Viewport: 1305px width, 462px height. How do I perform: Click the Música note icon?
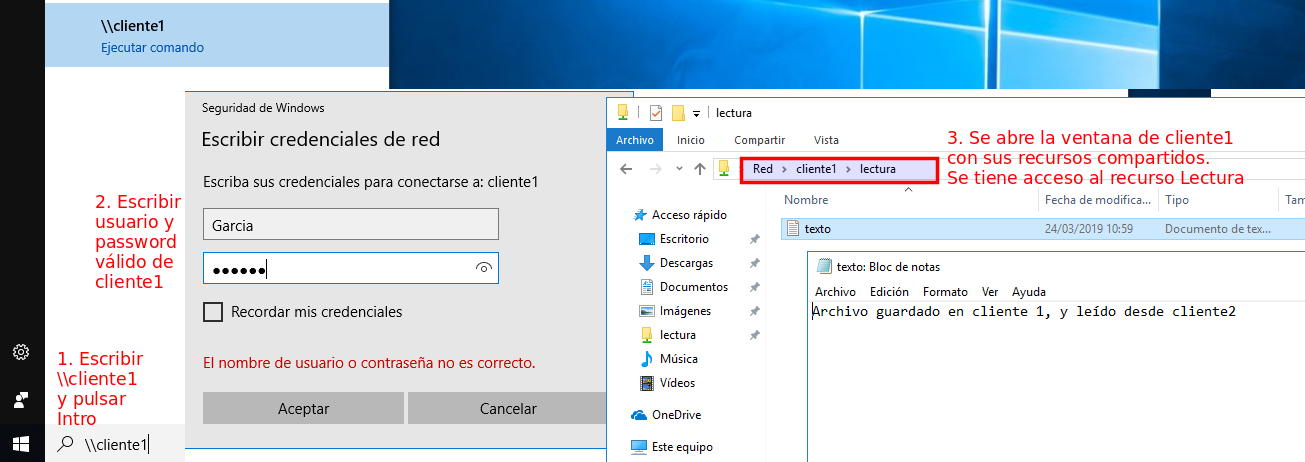coord(646,359)
